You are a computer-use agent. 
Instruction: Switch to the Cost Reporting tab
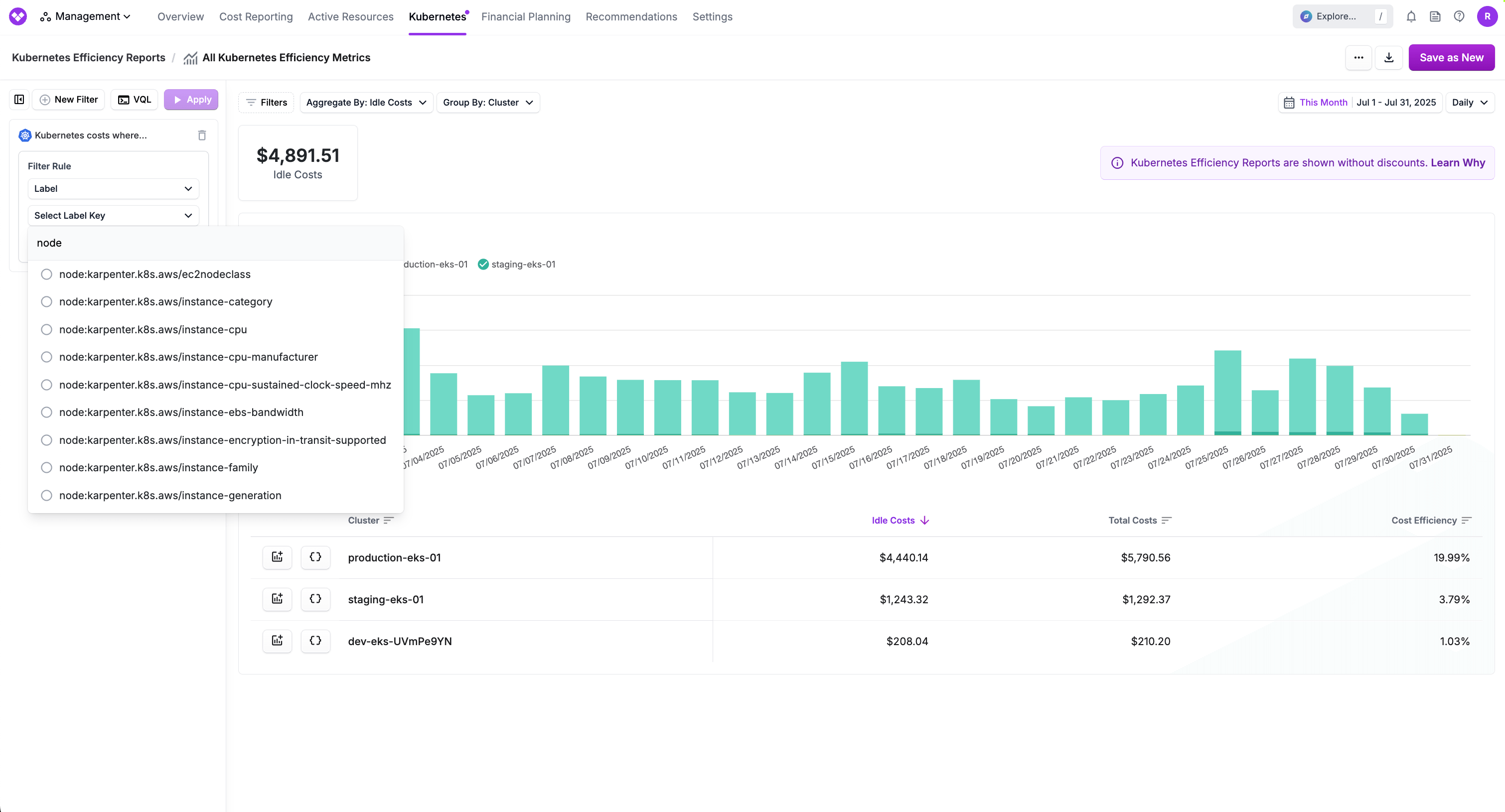256,16
